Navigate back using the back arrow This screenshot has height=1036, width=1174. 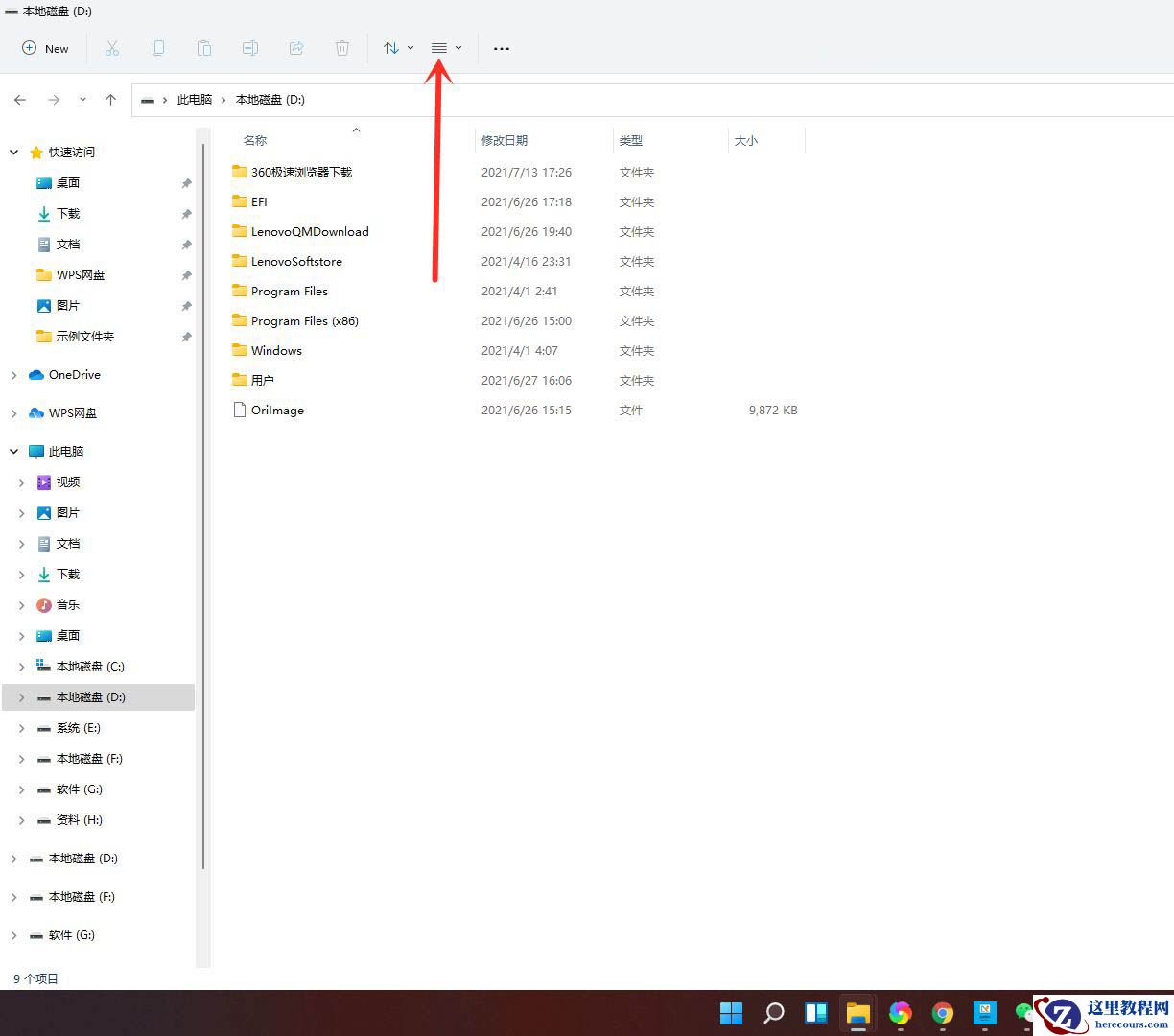pyautogui.click(x=20, y=99)
